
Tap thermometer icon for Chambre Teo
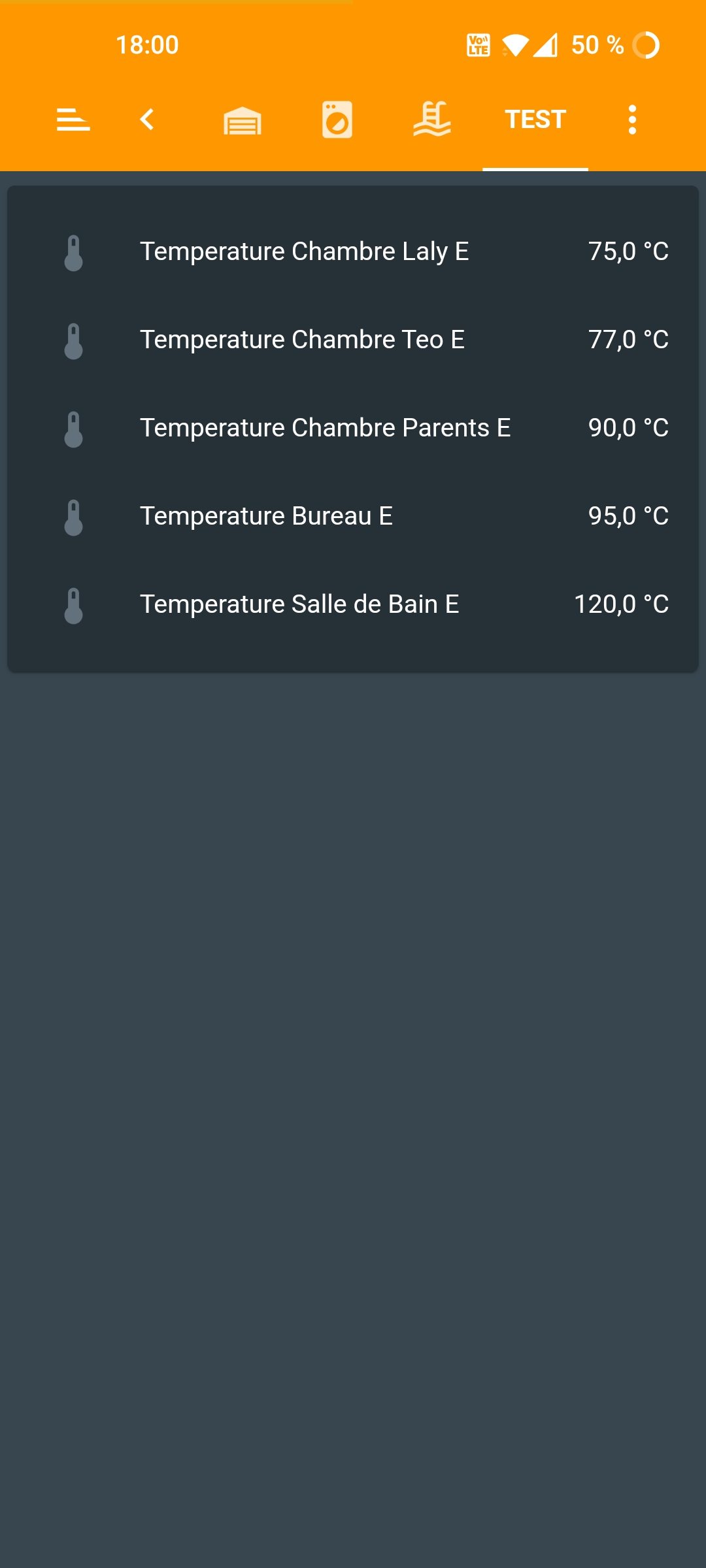(x=73, y=341)
